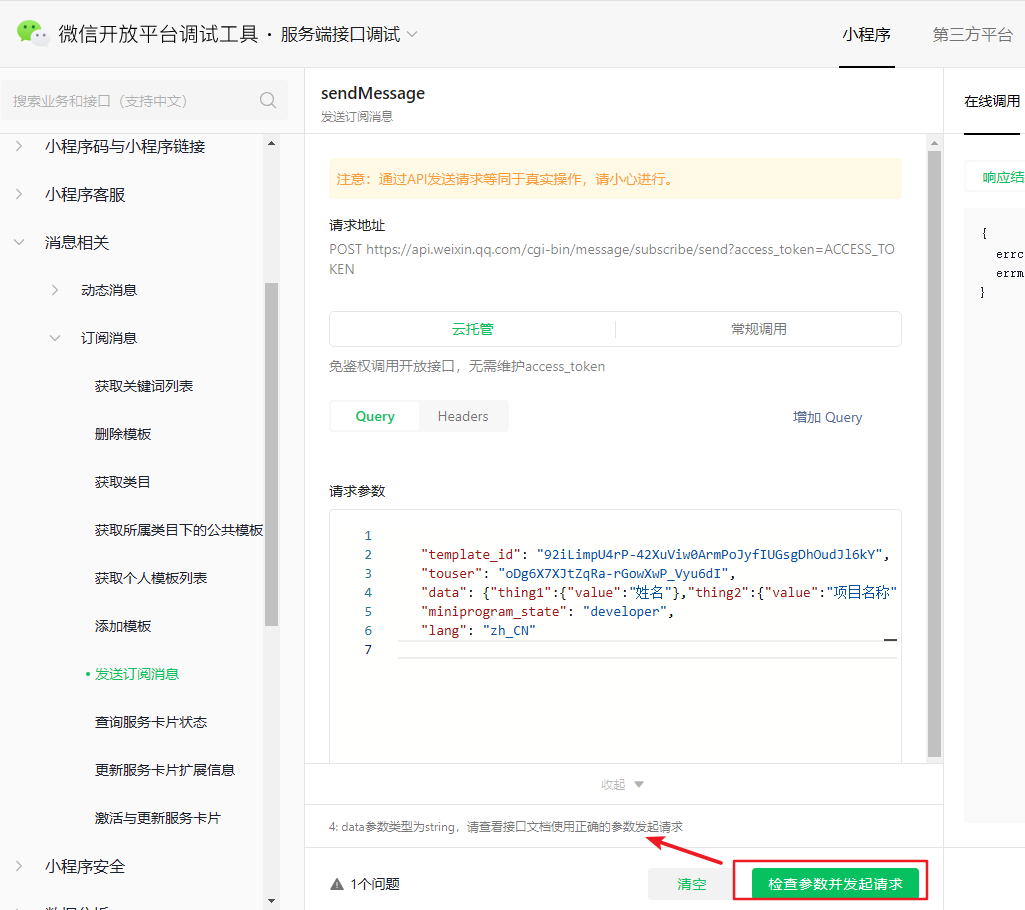The width and height of the screenshot is (1025, 910).
Task: Open 获取个人模板列表 API
Action: [150, 578]
